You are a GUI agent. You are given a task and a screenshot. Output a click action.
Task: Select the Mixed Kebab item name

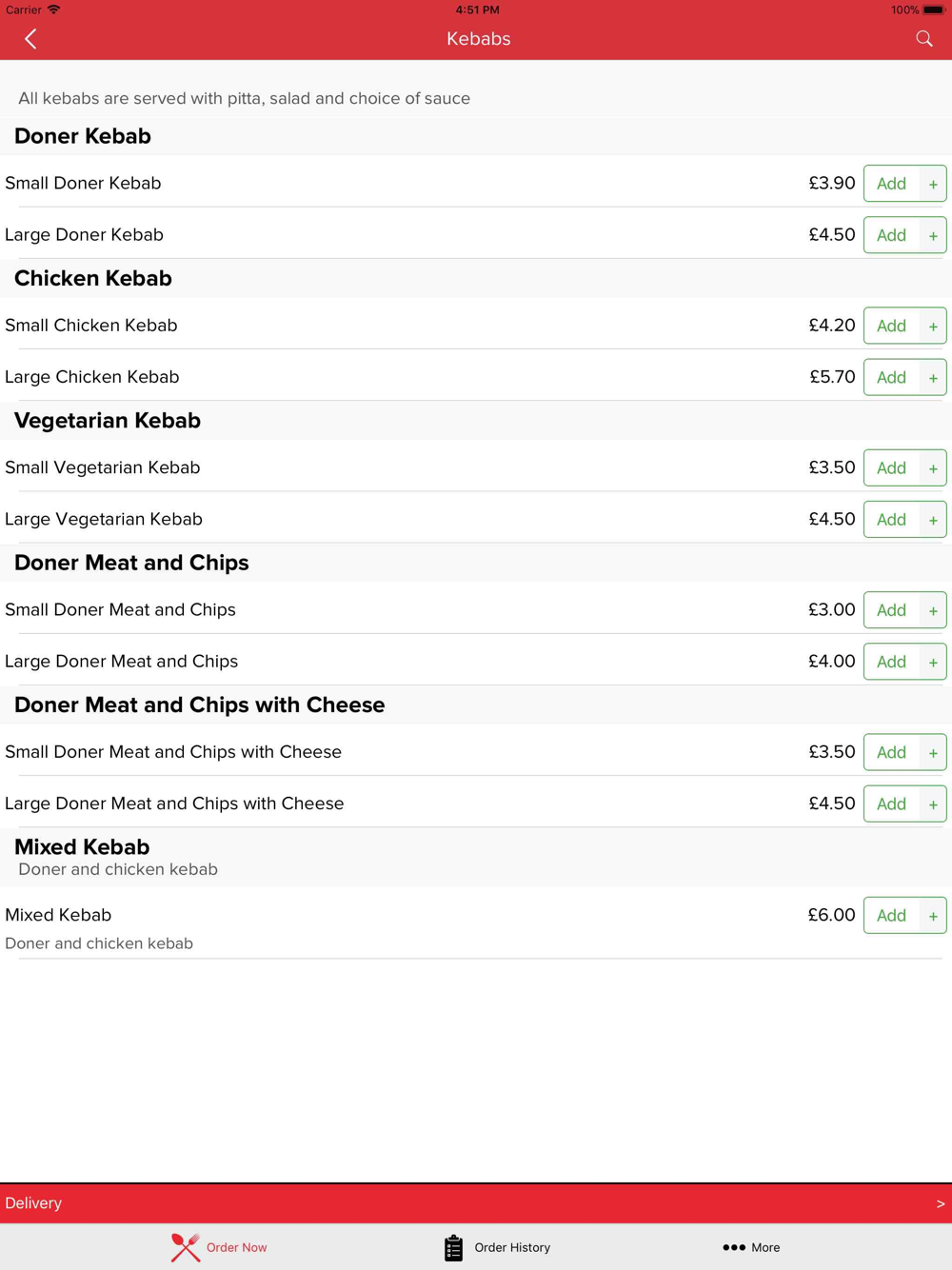pos(58,915)
